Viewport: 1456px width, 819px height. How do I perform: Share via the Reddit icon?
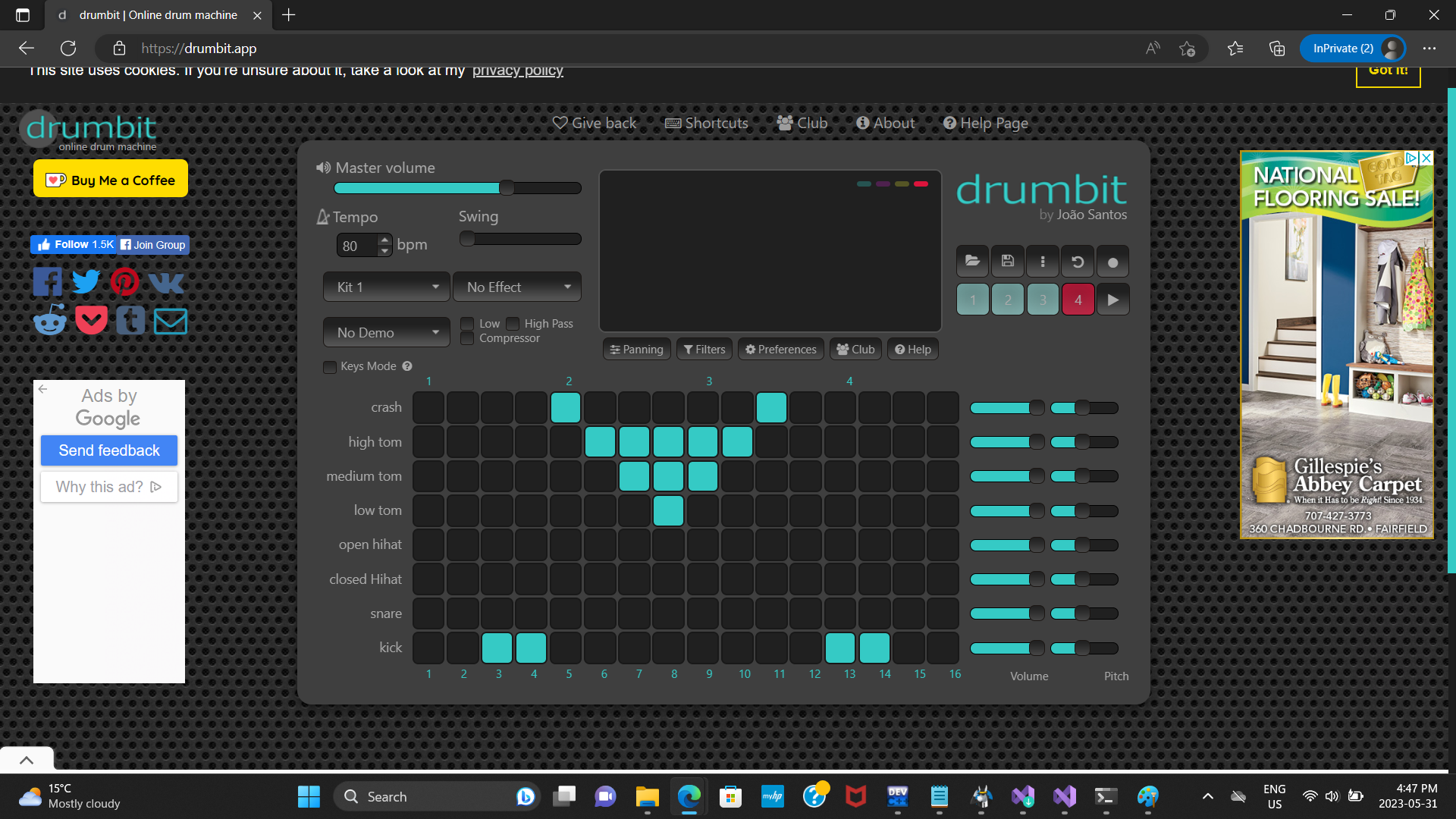(50, 321)
